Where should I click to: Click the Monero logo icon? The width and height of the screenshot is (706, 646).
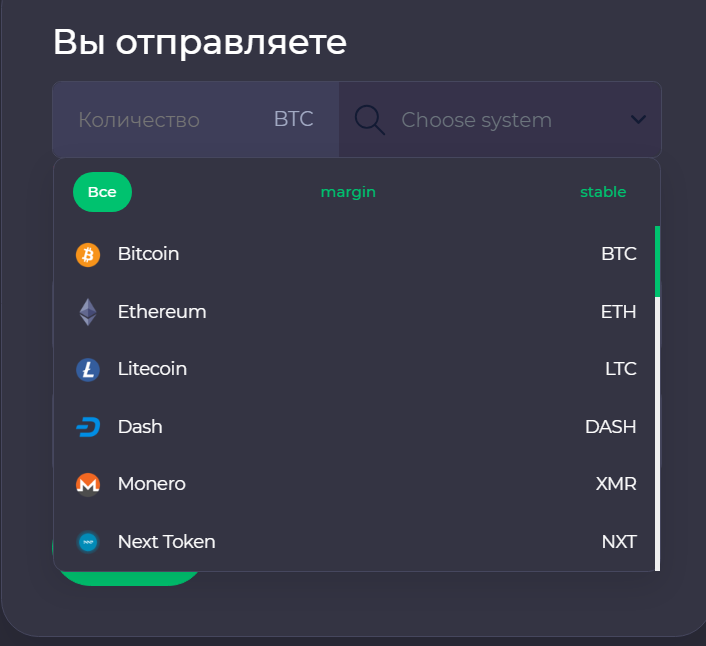click(88, 484)
